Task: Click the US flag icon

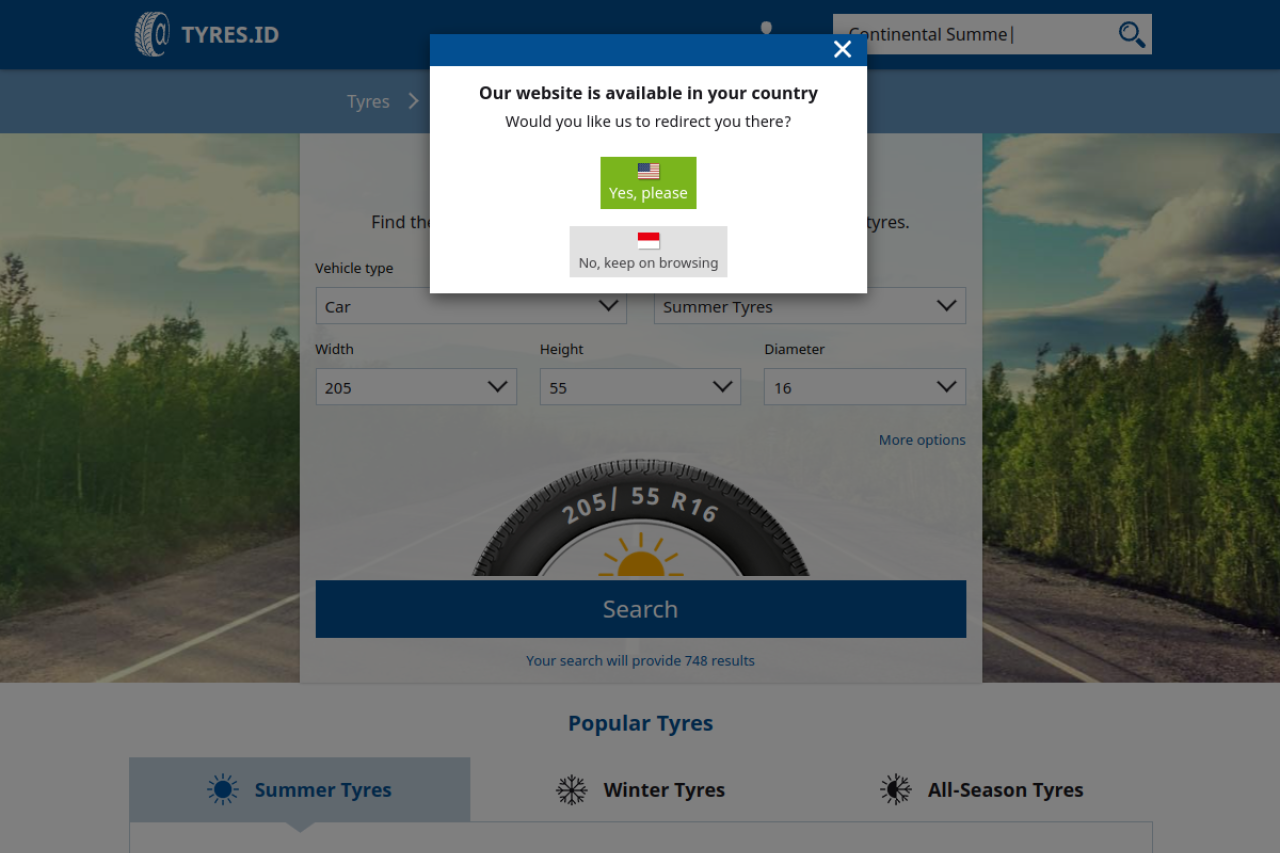Action: point(648,171)
